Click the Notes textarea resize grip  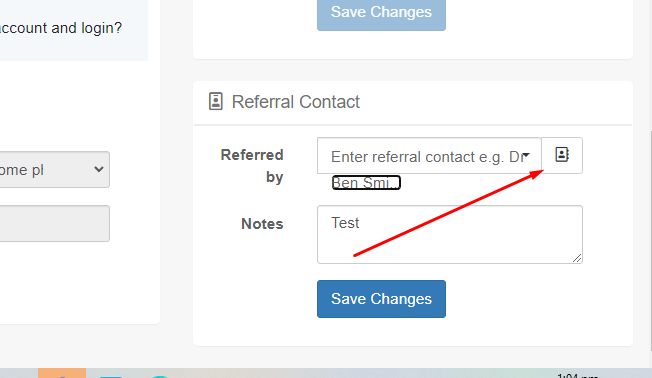(x=577, y=258)
